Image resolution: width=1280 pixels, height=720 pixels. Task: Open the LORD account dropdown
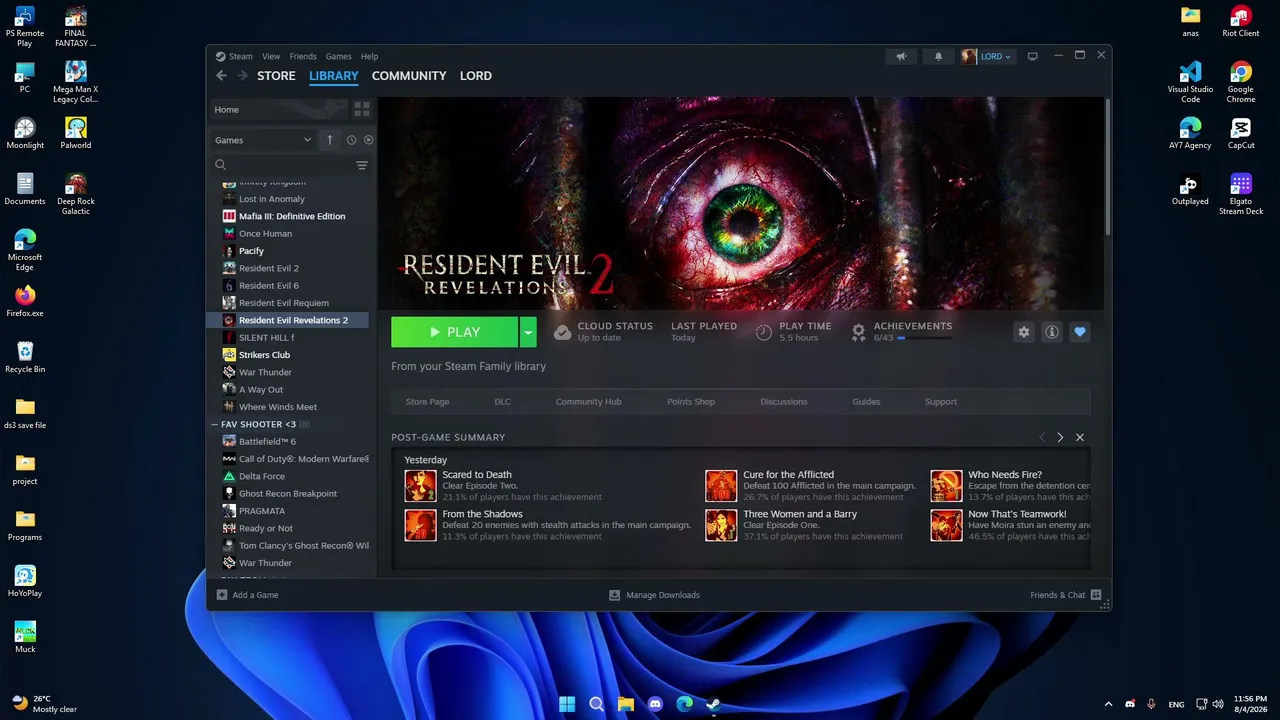[988, 57]
